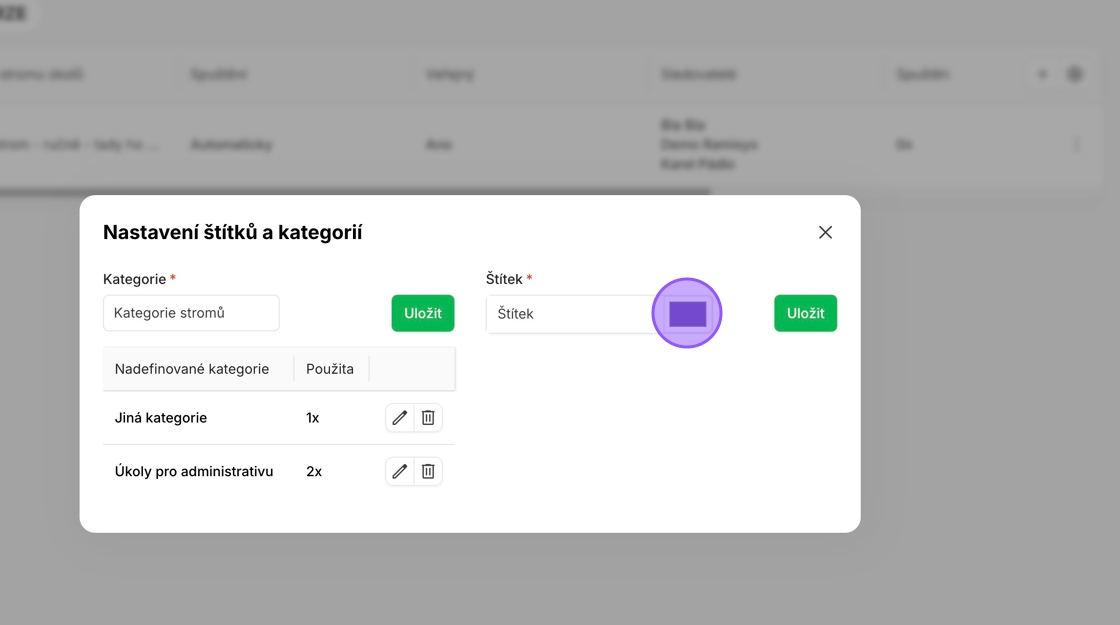Save the category with Uložit button
The height and width of the screenshot is (625, 1120).
click(423, 313)
